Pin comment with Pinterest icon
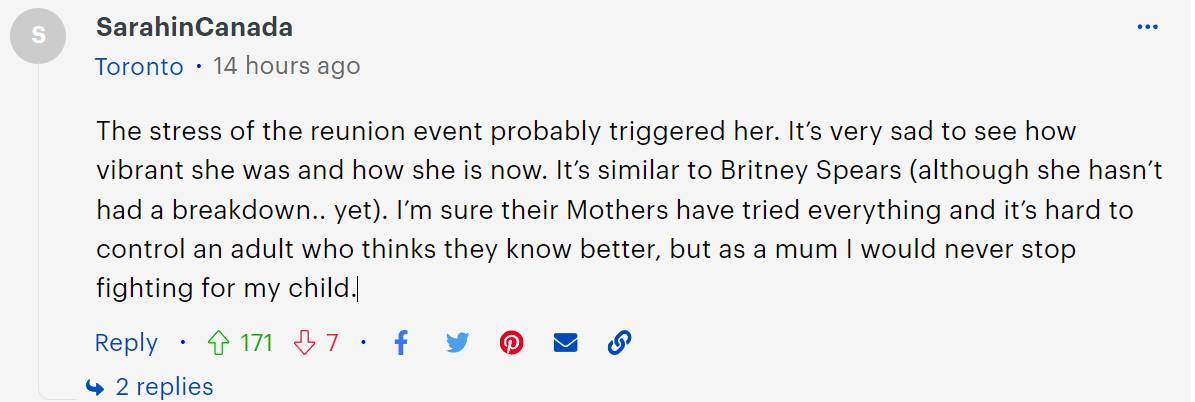This screenshot has width=1195, height=402. (511, 343)
